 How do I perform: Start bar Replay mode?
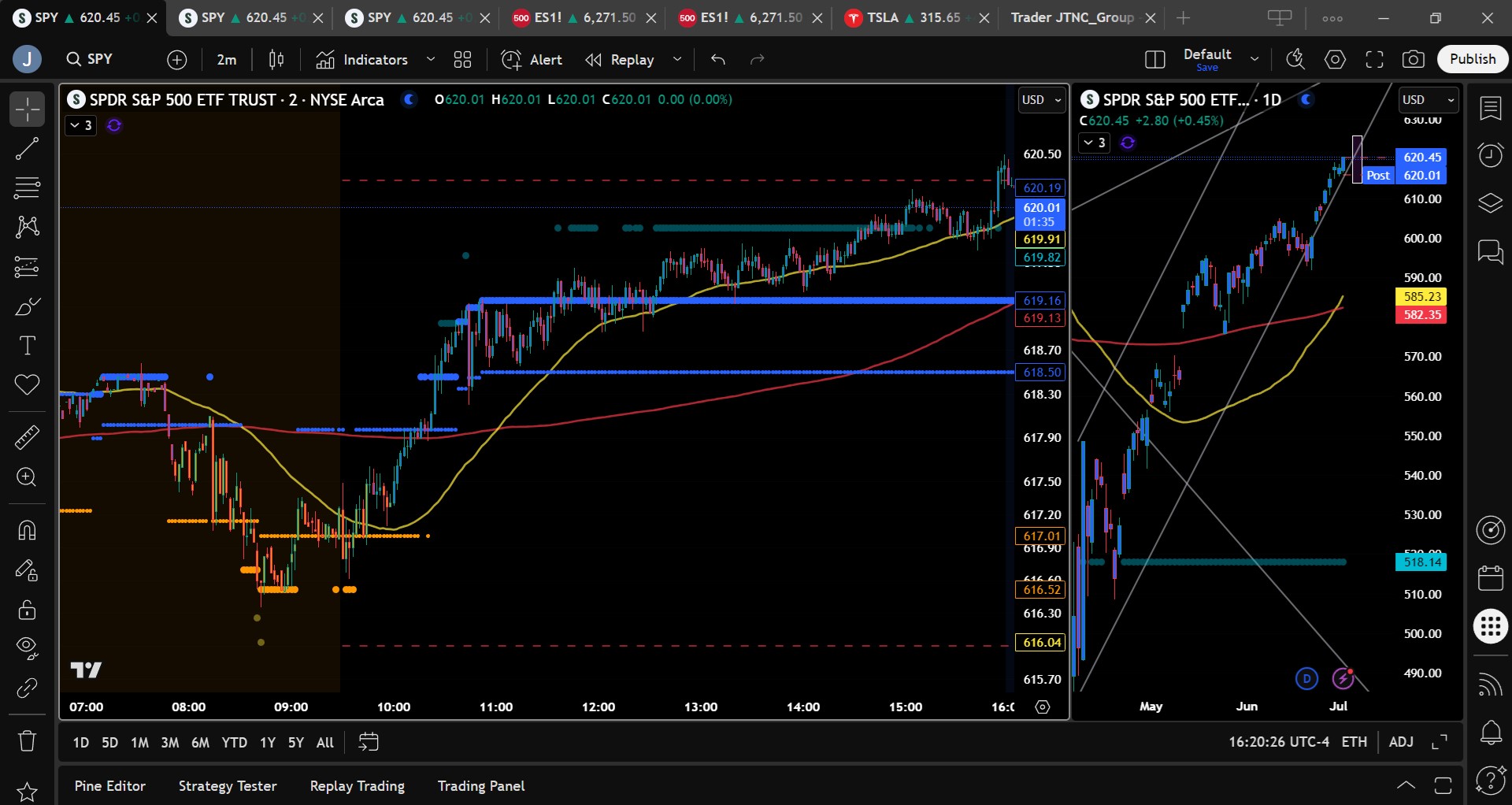[x=620, y=59]
